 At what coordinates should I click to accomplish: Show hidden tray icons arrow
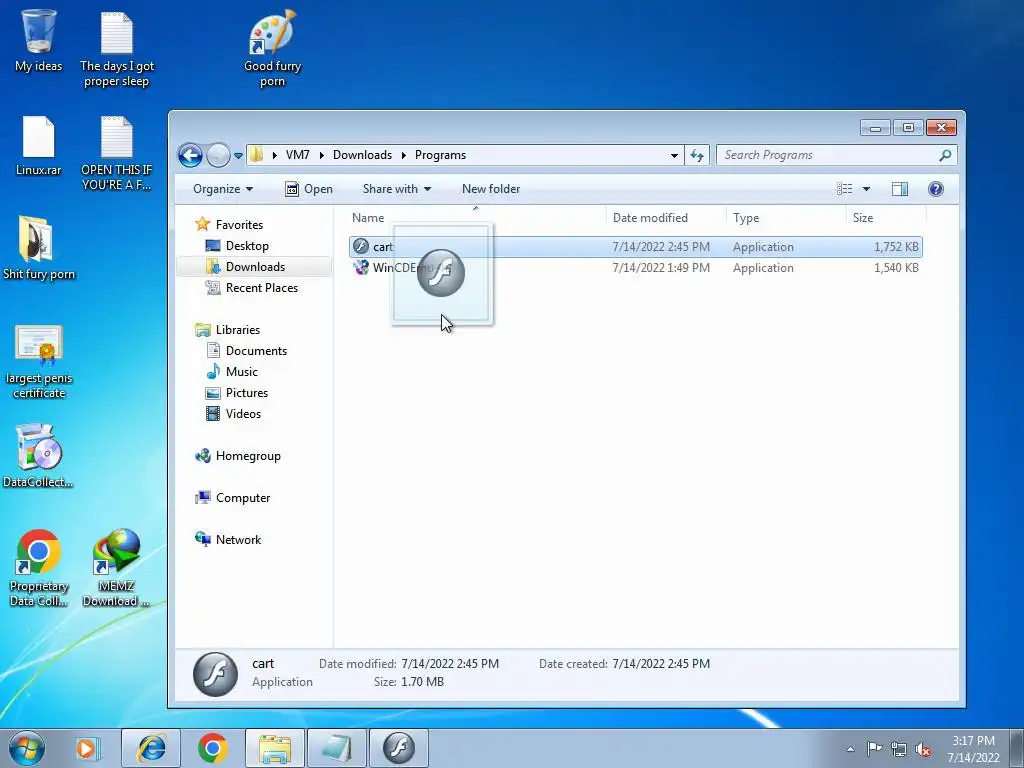tap(850, 749)
